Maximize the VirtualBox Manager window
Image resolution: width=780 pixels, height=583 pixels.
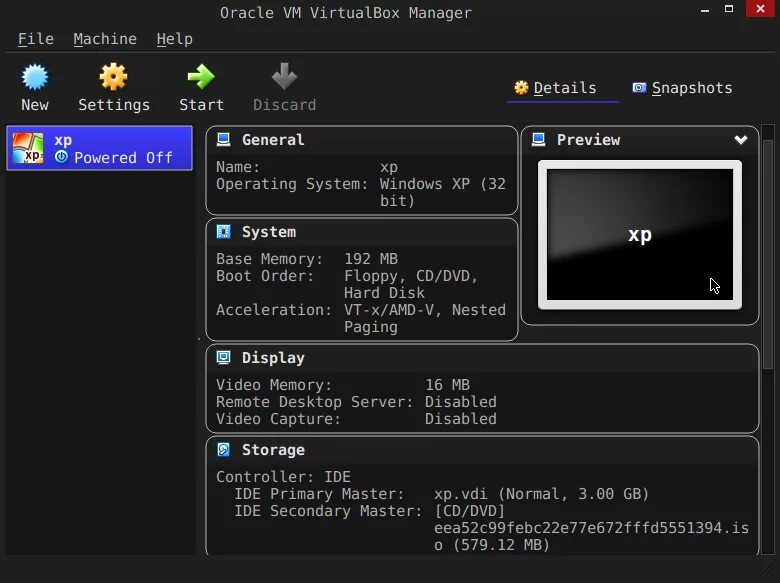[x=729, y=9]
